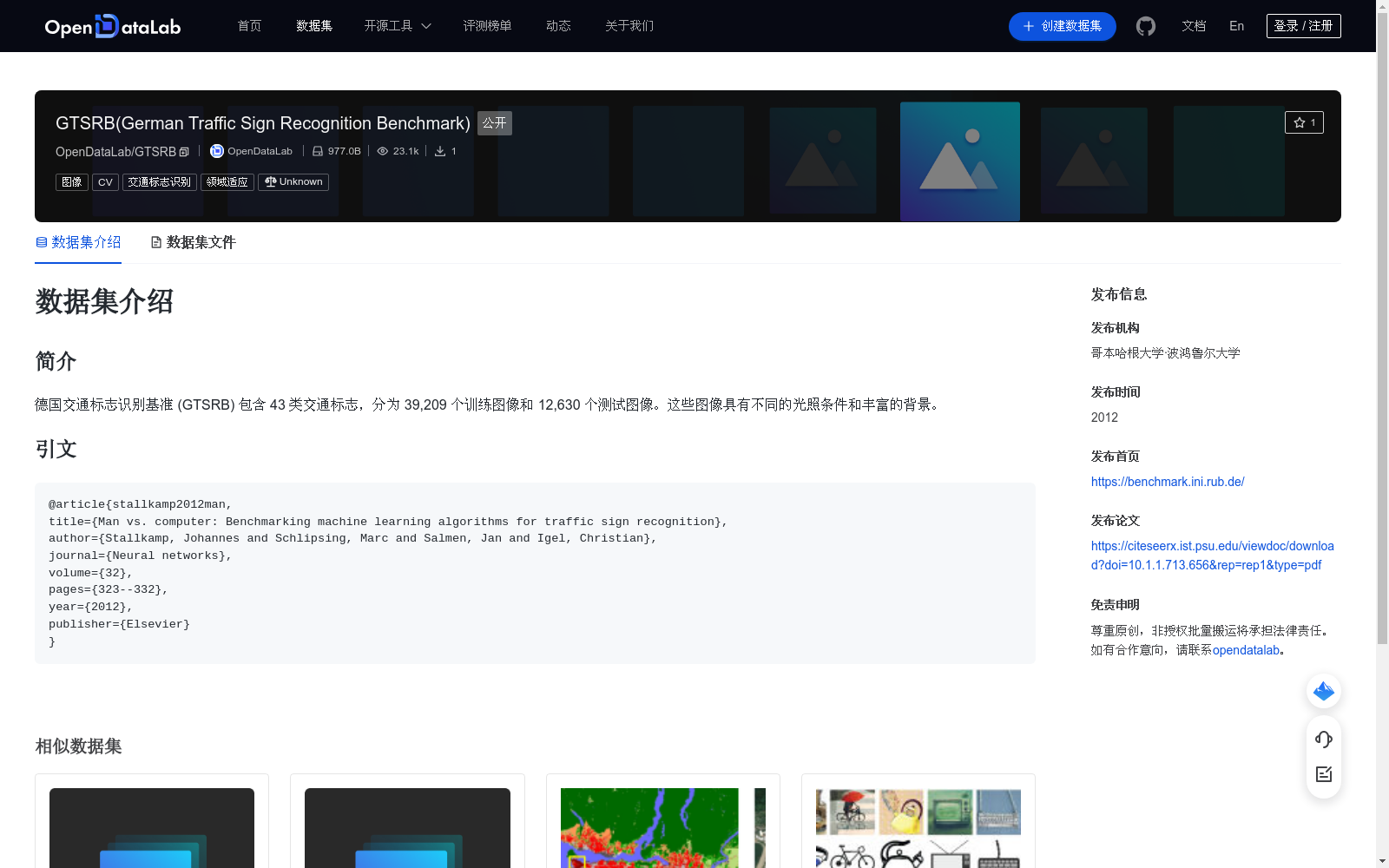
Task: Open the 评测榜单 menu item
Action: 487,26
